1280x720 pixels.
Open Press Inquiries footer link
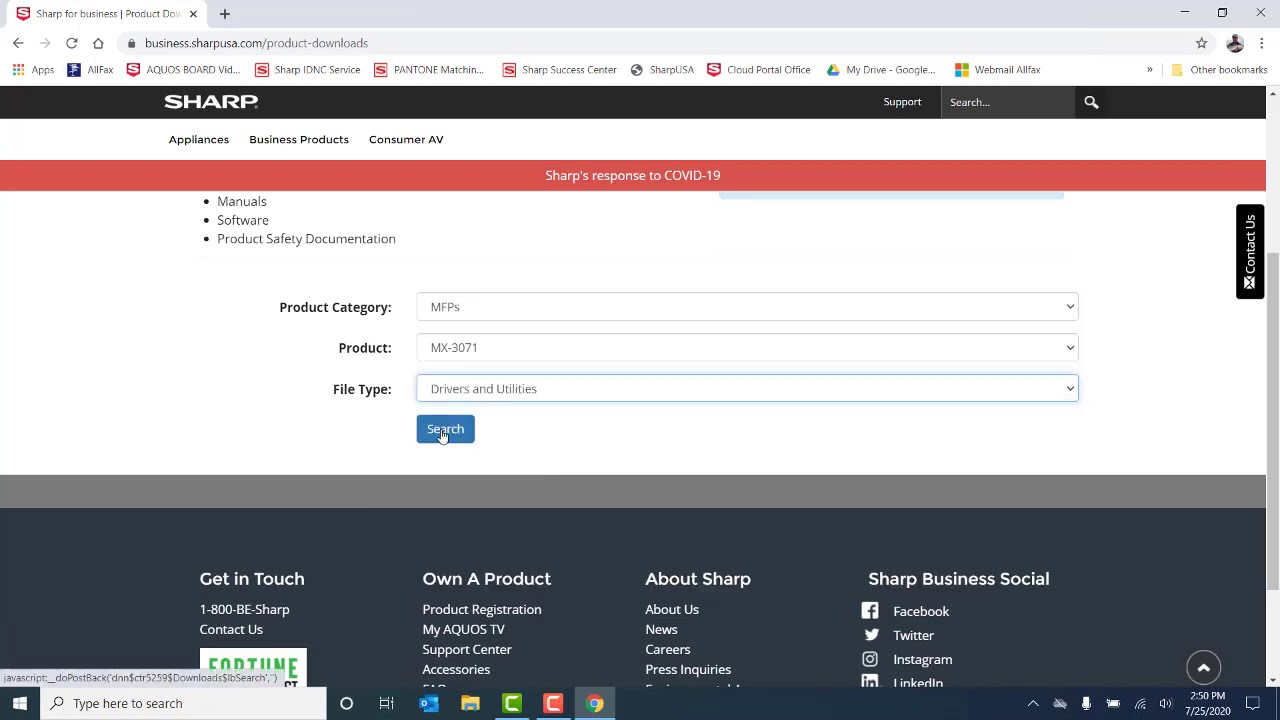[x=688, y=669]
